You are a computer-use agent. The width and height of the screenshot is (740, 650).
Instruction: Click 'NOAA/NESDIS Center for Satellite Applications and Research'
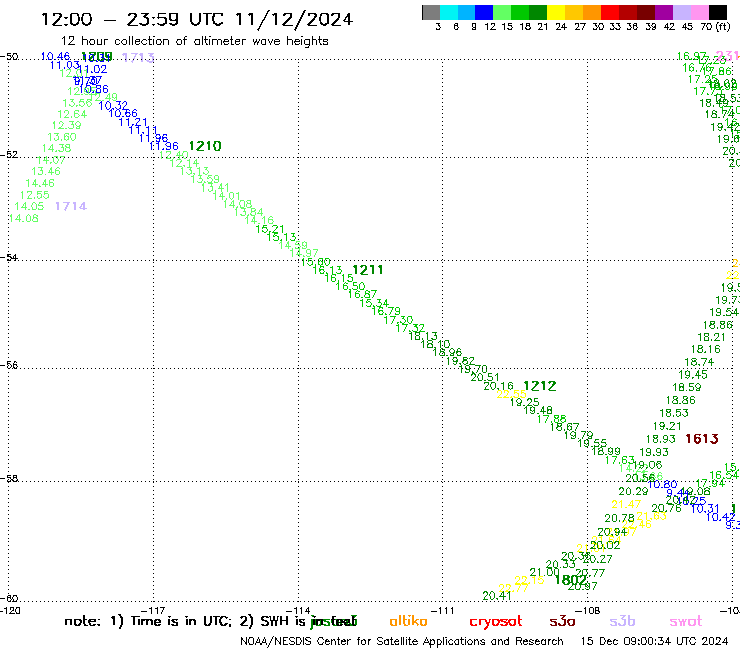click(x=402, y=642)
